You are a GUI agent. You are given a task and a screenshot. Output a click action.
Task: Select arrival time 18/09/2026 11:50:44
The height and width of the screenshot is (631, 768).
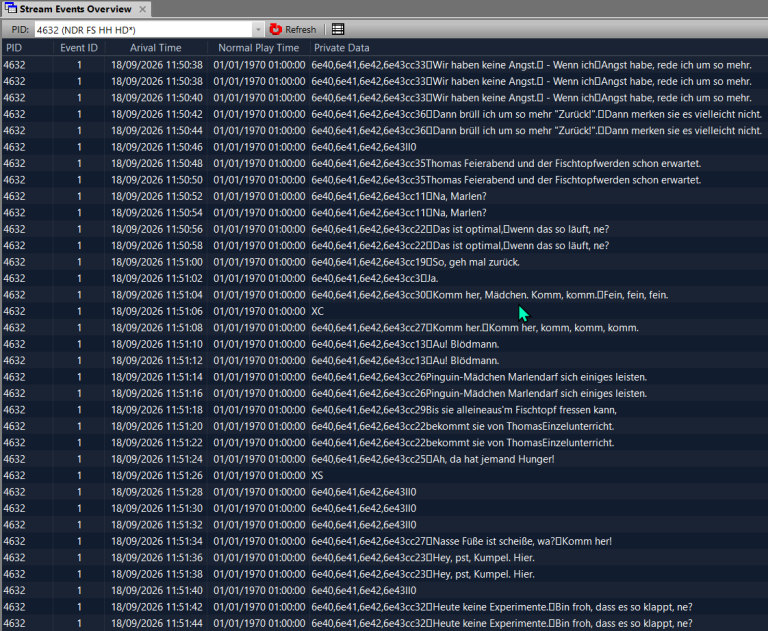click(157, 131)
